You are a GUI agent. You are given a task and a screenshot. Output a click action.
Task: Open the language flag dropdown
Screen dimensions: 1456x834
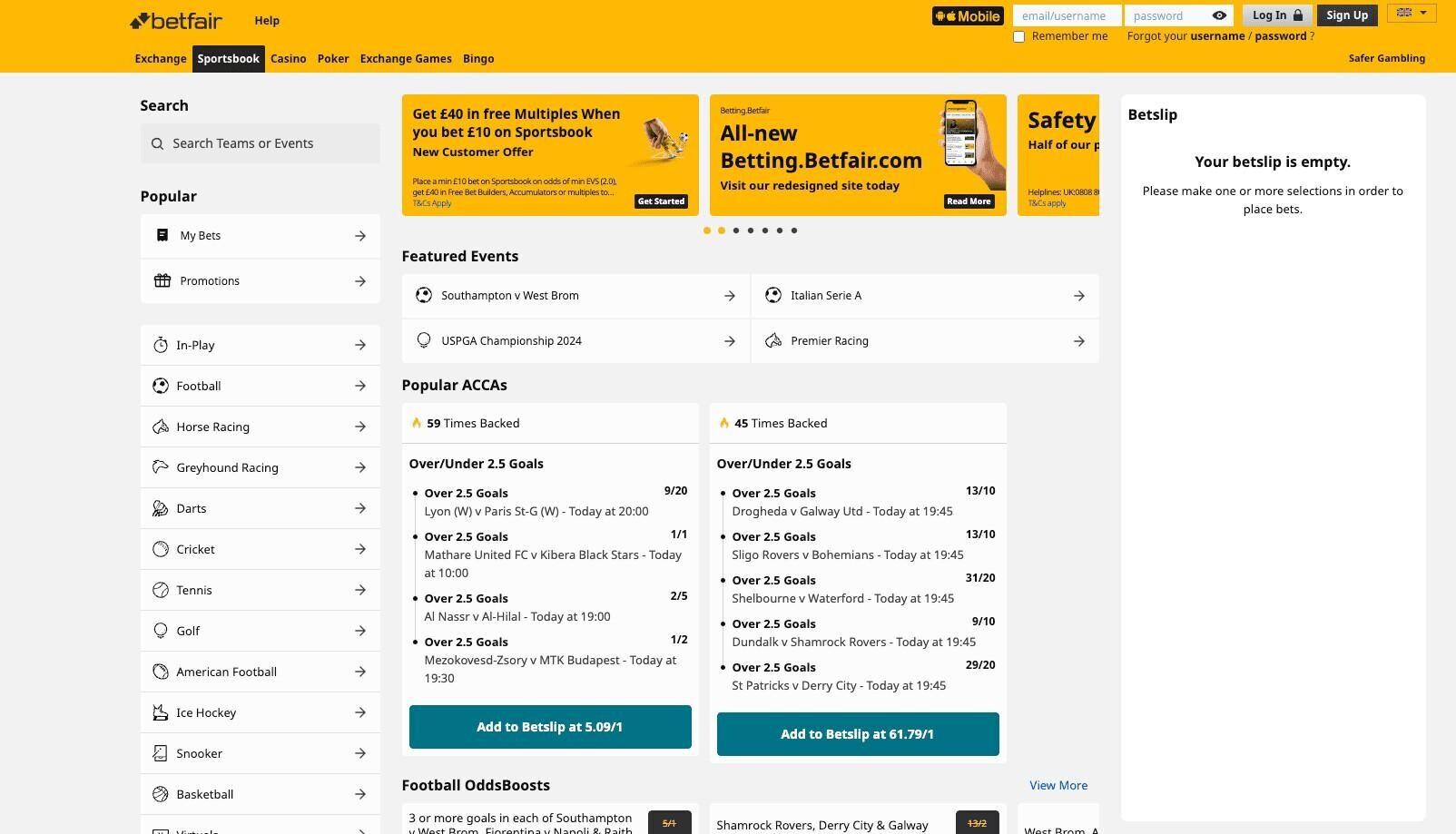click(1411, 13)
